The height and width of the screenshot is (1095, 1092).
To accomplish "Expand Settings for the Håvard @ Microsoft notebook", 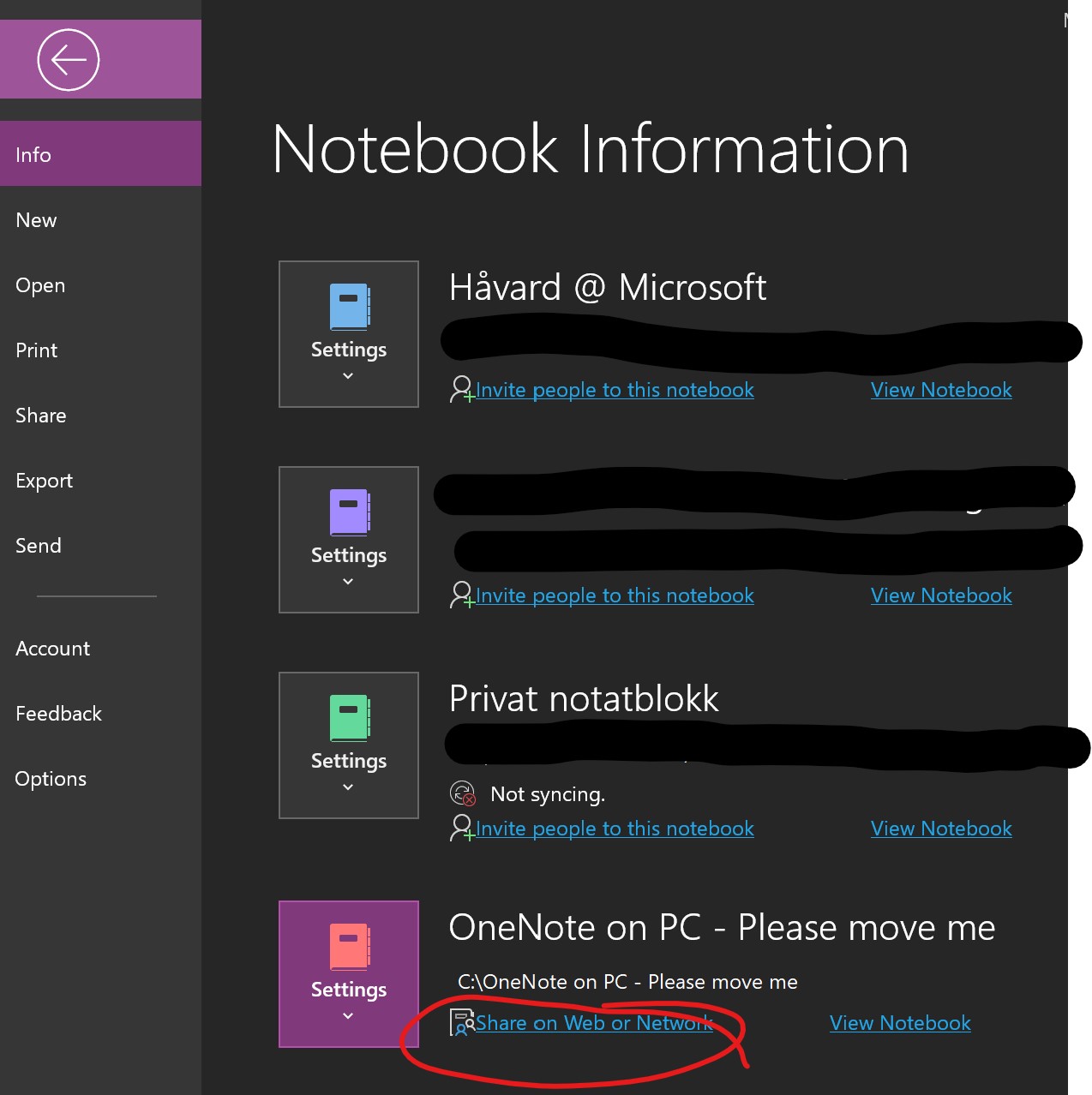I will click(348, 375).
